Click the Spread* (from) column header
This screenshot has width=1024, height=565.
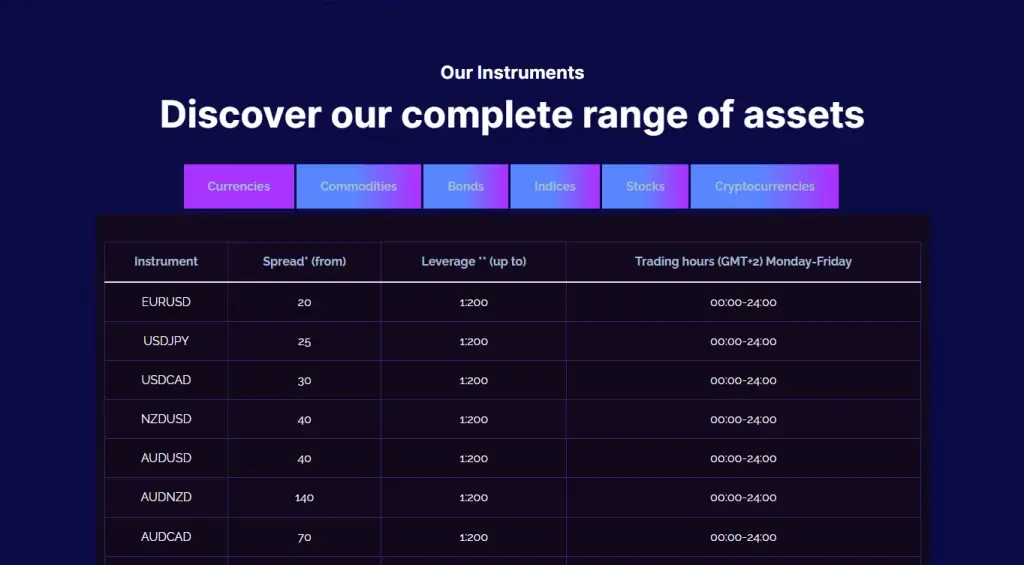click(x=304, y=261)
